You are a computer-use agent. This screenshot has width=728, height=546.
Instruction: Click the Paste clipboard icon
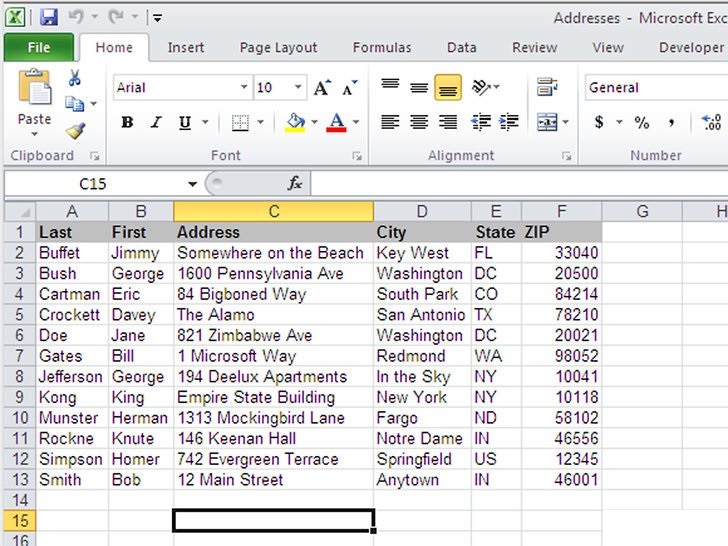click(34, 87)
